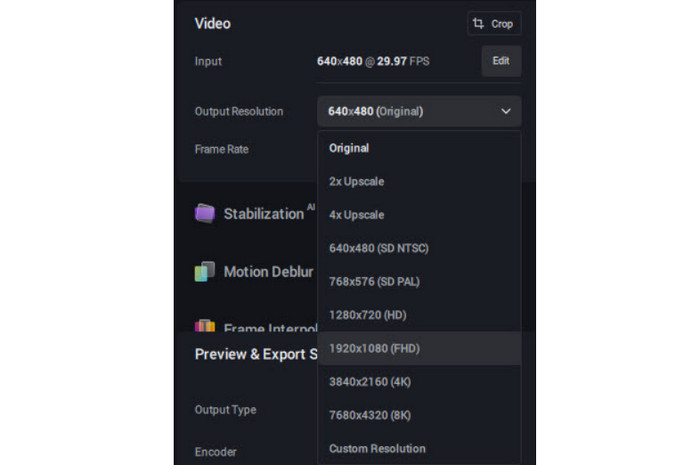Select 768x576 (SD PAL) option
700x465 pixels.
(x=419, y=282)
